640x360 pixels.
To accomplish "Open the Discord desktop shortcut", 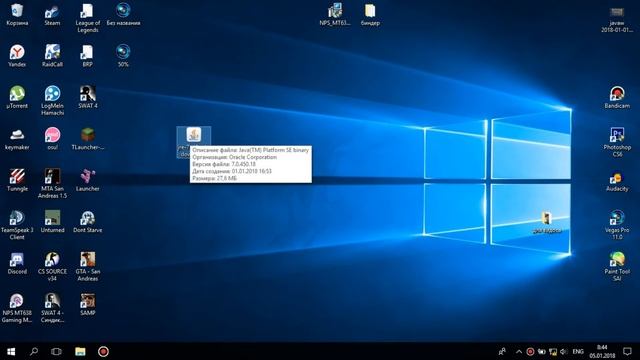I will [17, 263].
